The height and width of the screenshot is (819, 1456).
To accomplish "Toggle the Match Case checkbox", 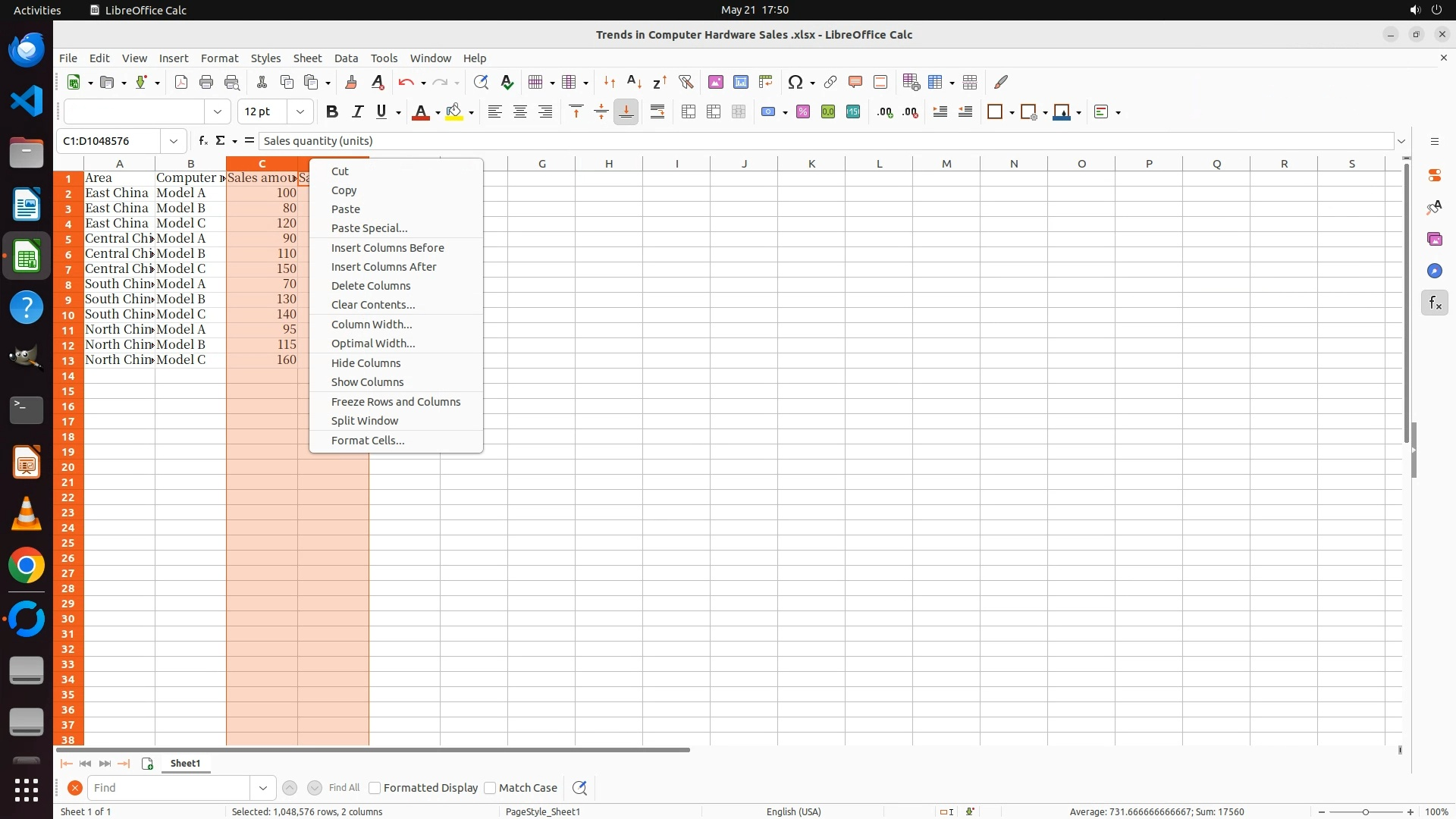I will [x=490, y=788].
